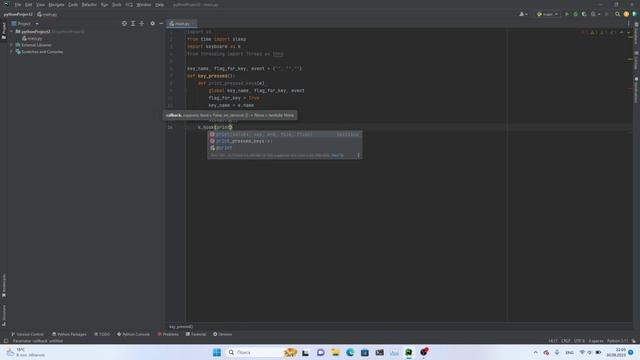This screenshot has width=640, height=360.
Task: Open the Refactor menu
Action: point(89,5)
